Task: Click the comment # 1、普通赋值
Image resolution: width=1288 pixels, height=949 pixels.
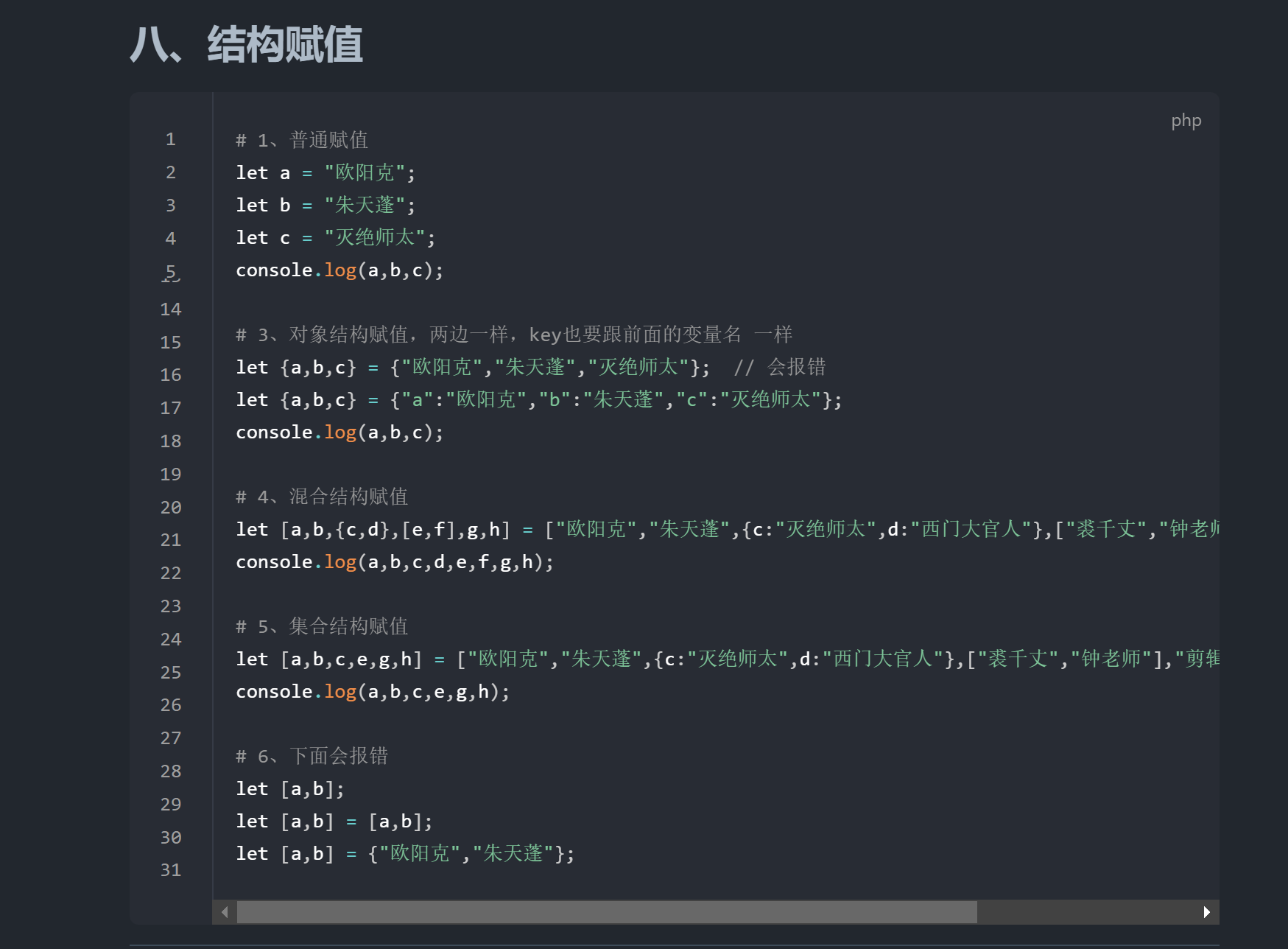Action: 302,140
